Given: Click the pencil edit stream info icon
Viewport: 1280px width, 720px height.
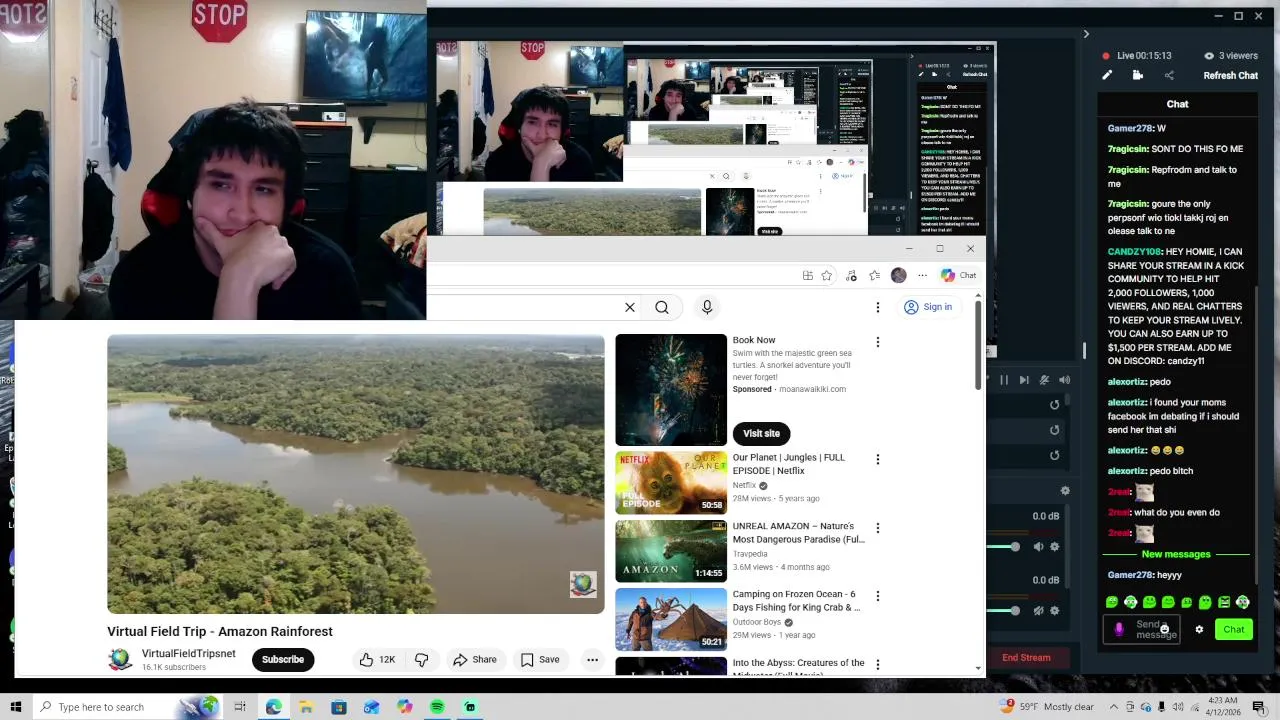Looking at the screenshot, I should coord(1107,75).
